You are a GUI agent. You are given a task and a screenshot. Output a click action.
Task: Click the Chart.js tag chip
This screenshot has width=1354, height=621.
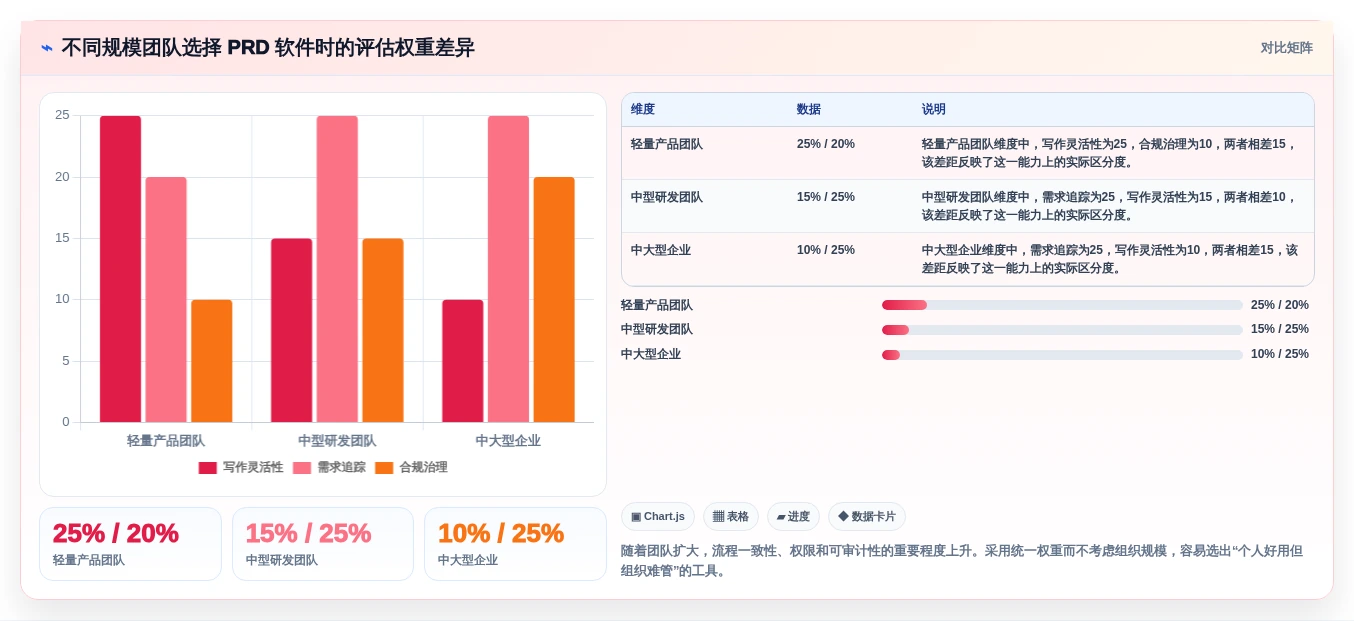coord(658,517)
